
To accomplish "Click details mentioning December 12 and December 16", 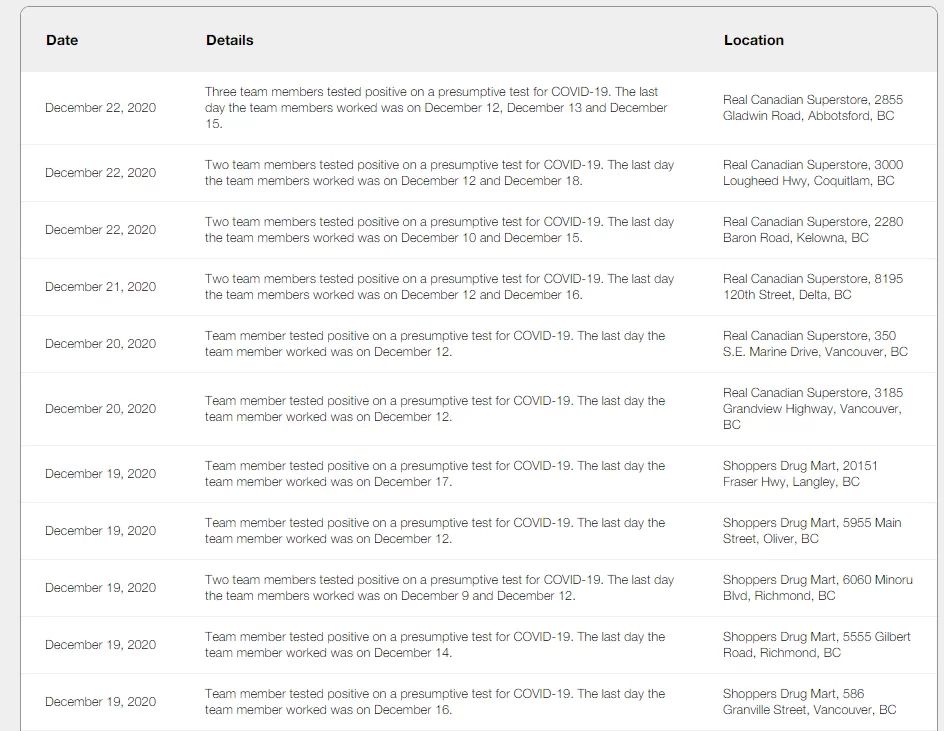I will (439, 287).
